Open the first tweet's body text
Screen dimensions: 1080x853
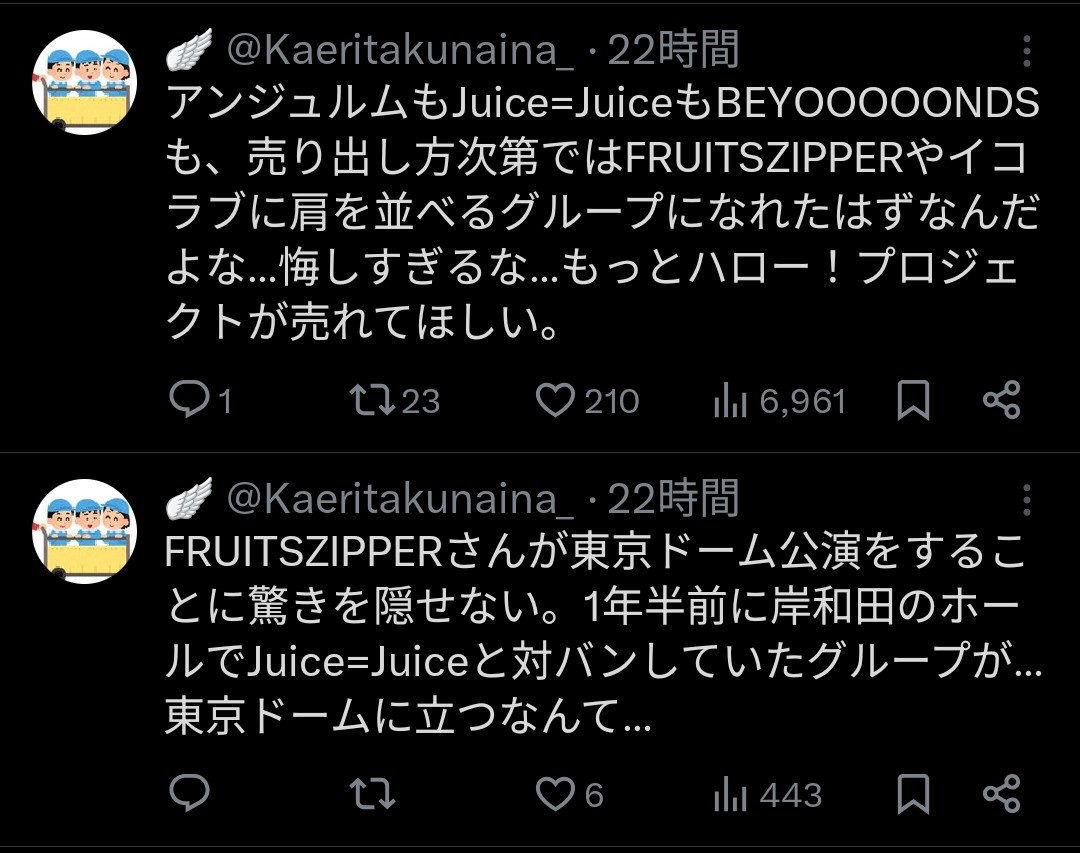[600, 214]
